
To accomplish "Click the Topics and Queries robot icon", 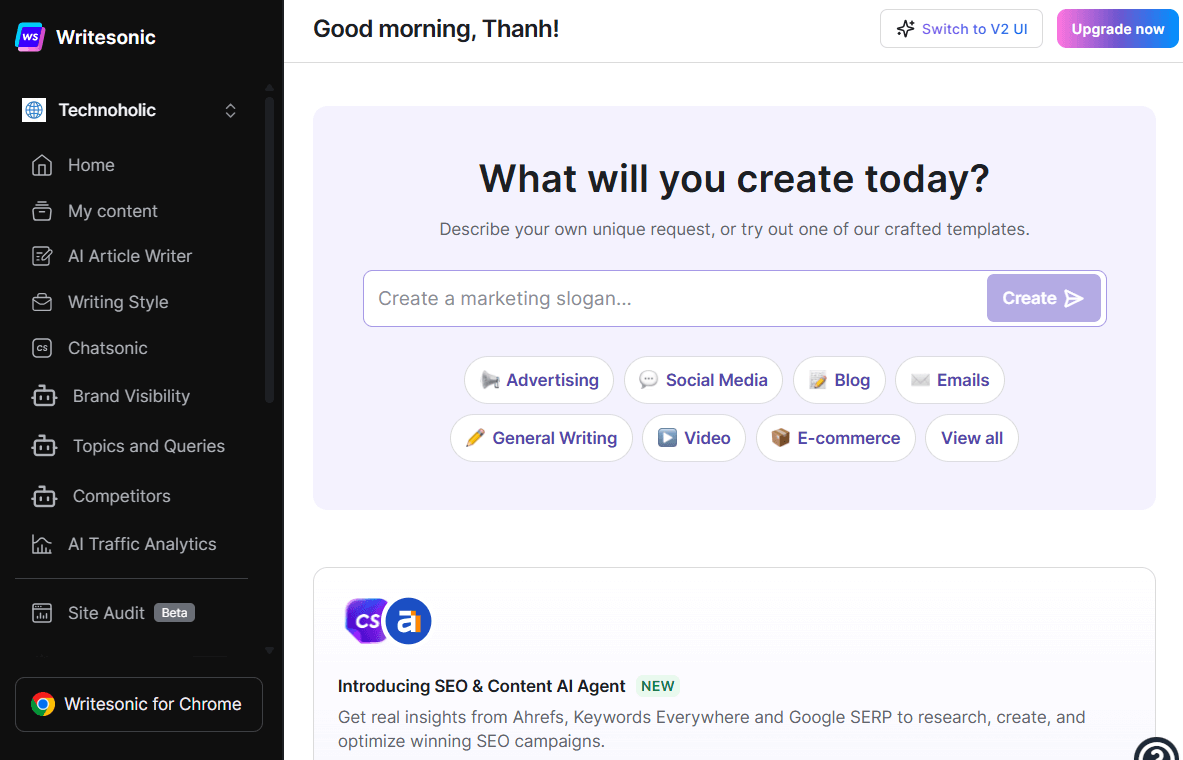I will click(44, 446).
